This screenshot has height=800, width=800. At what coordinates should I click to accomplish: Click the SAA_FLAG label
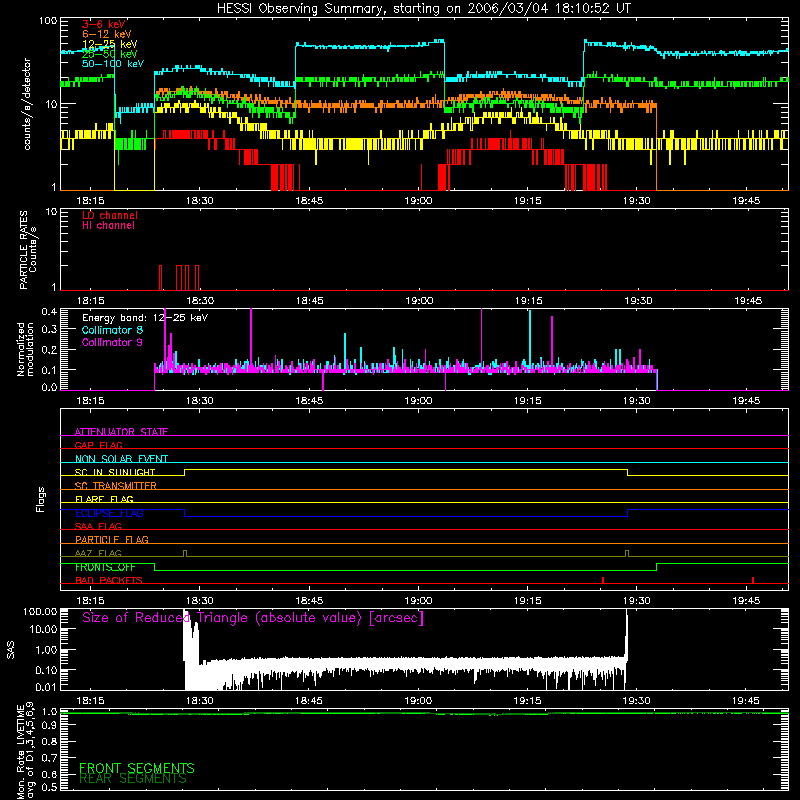click(98, 526)
